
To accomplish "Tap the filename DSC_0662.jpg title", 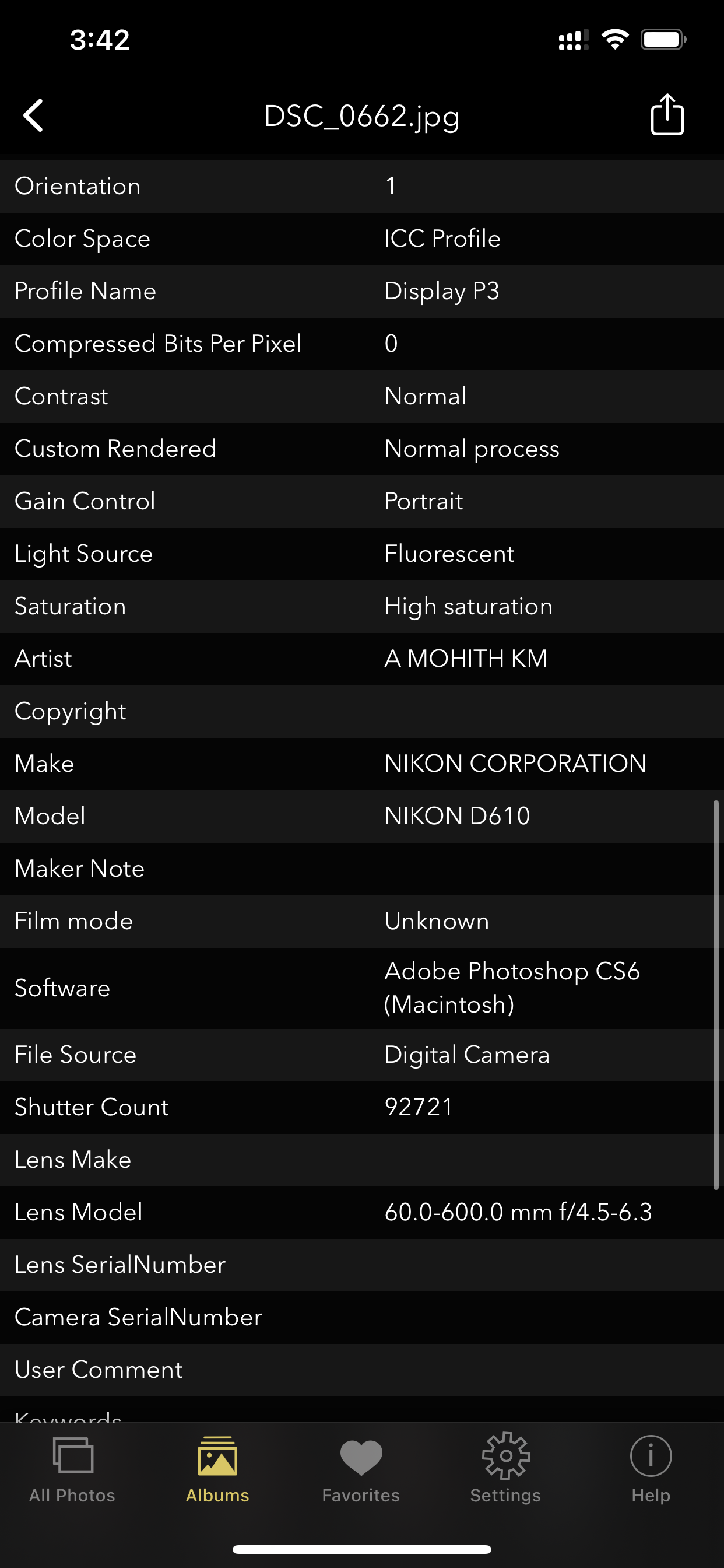I will [361, 117].
